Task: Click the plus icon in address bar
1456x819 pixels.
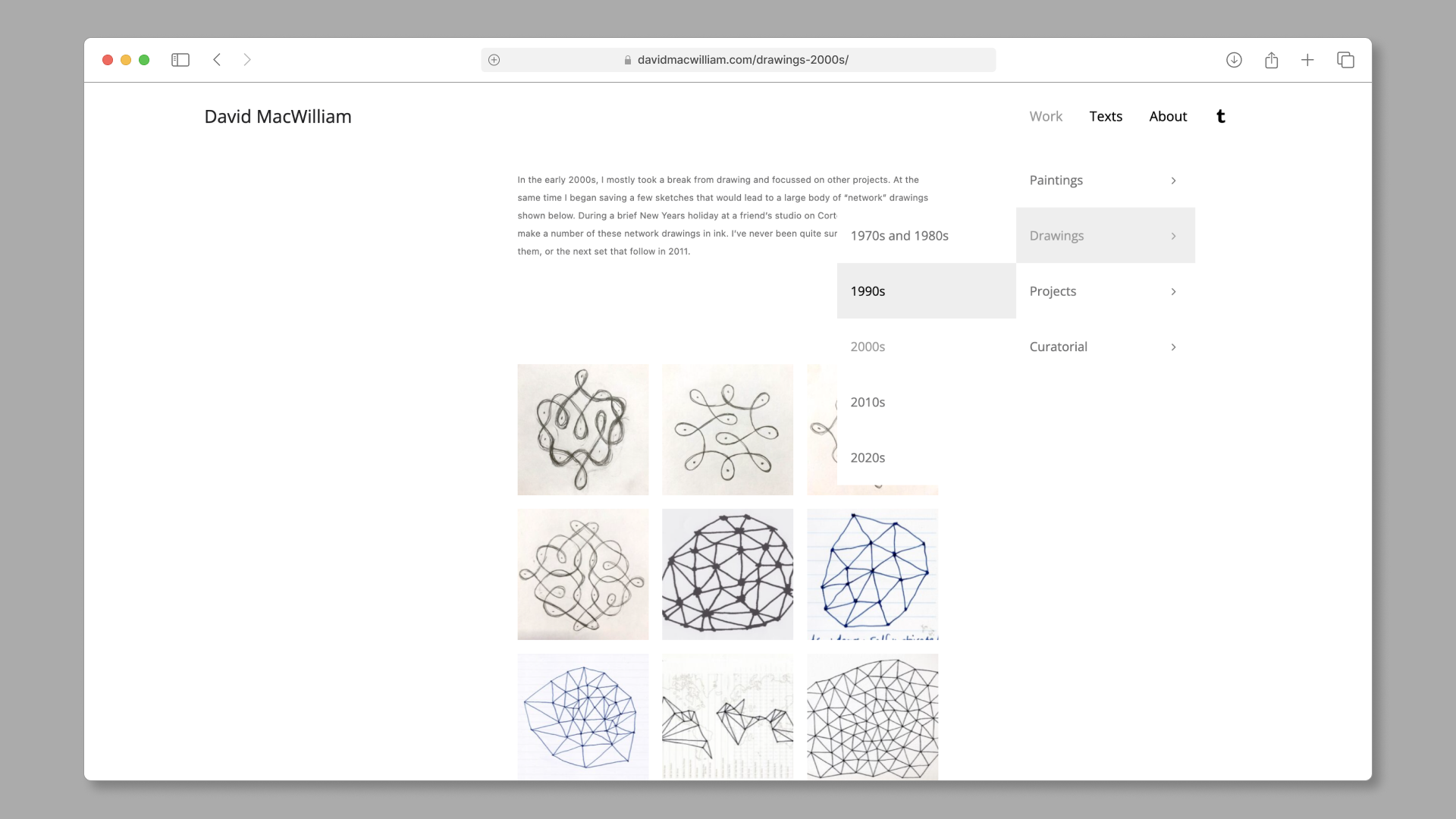Action: (x=494, y=60)
